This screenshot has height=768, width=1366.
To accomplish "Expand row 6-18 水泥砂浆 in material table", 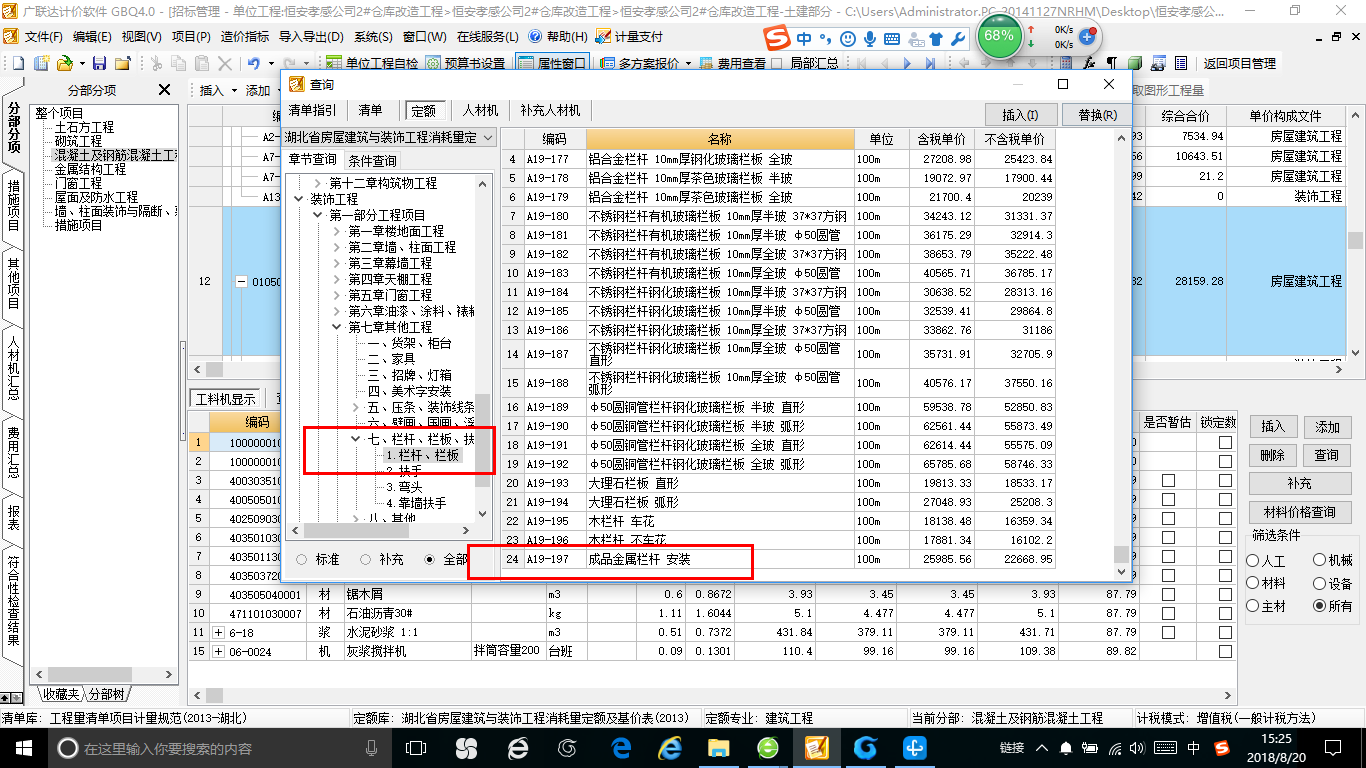I will (220, 632).
